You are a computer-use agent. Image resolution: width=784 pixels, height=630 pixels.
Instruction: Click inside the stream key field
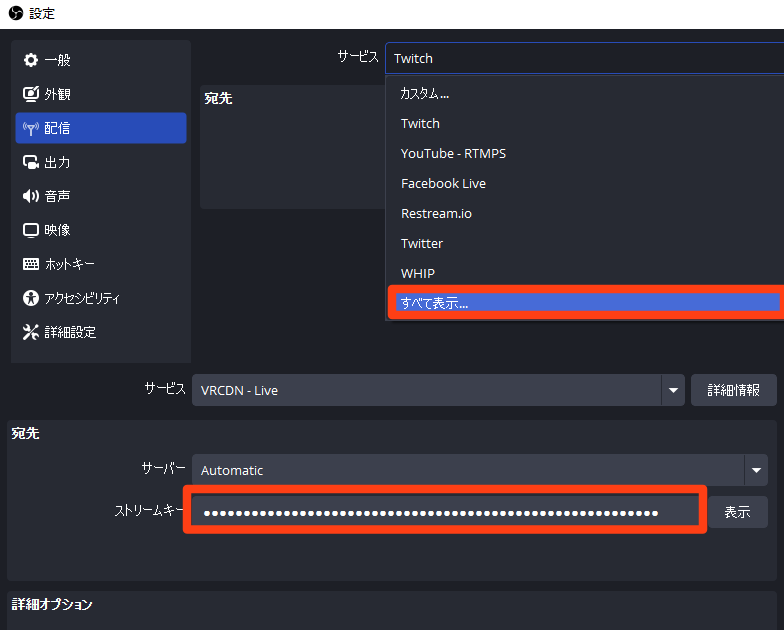coord(445,512)
